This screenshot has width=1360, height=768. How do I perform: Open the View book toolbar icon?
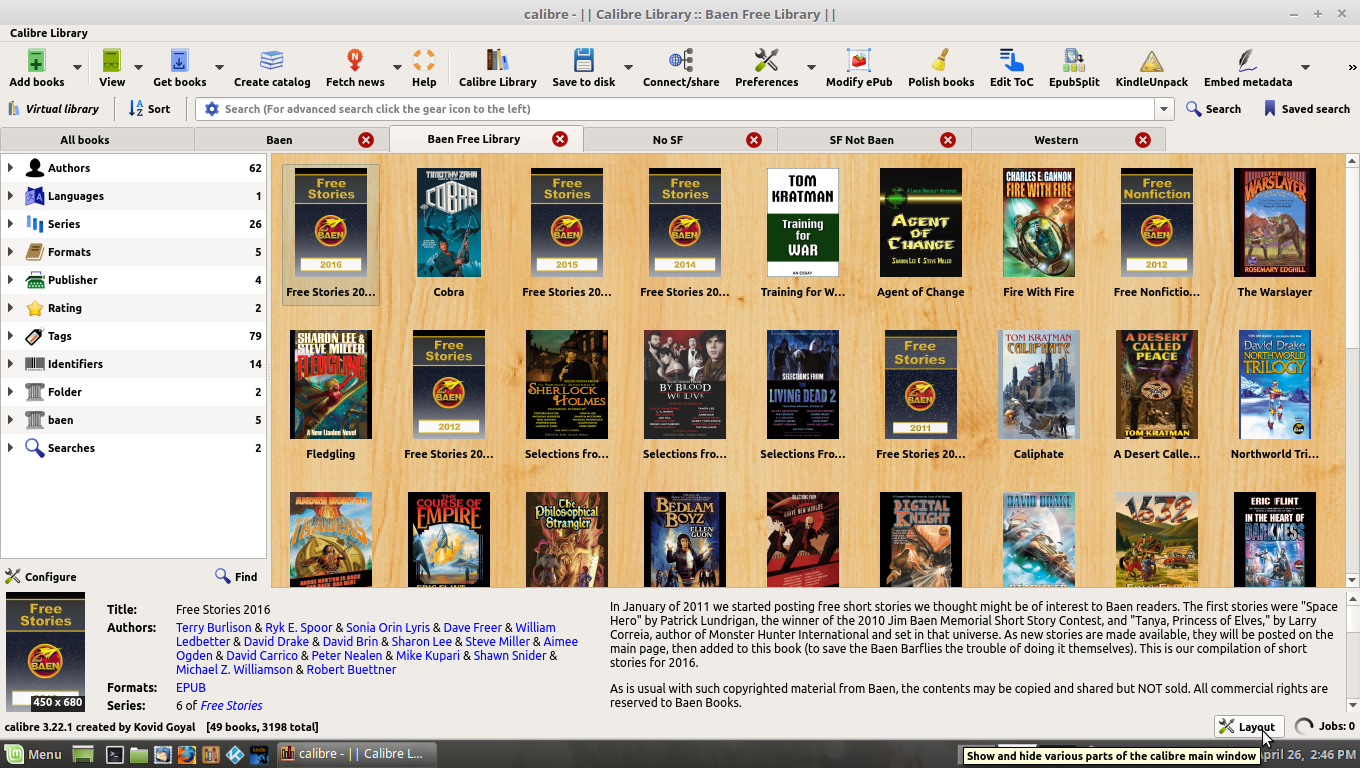coord(112,67)
